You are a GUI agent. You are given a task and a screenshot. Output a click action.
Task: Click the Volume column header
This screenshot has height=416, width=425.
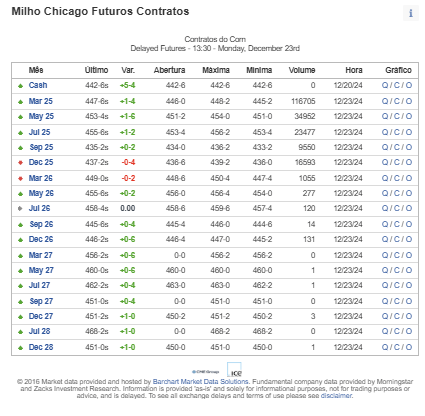pyautogui.click(x=302, y=70)
